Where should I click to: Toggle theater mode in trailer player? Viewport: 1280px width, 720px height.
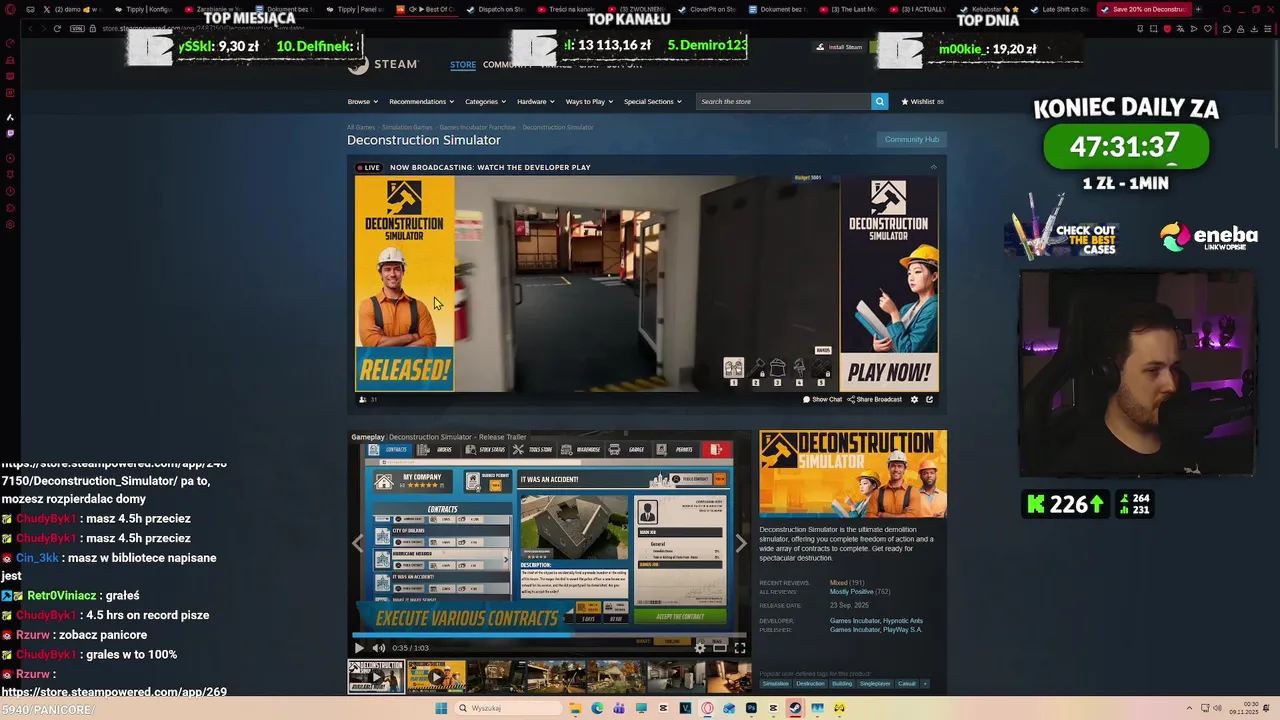[x=720, y=648]
